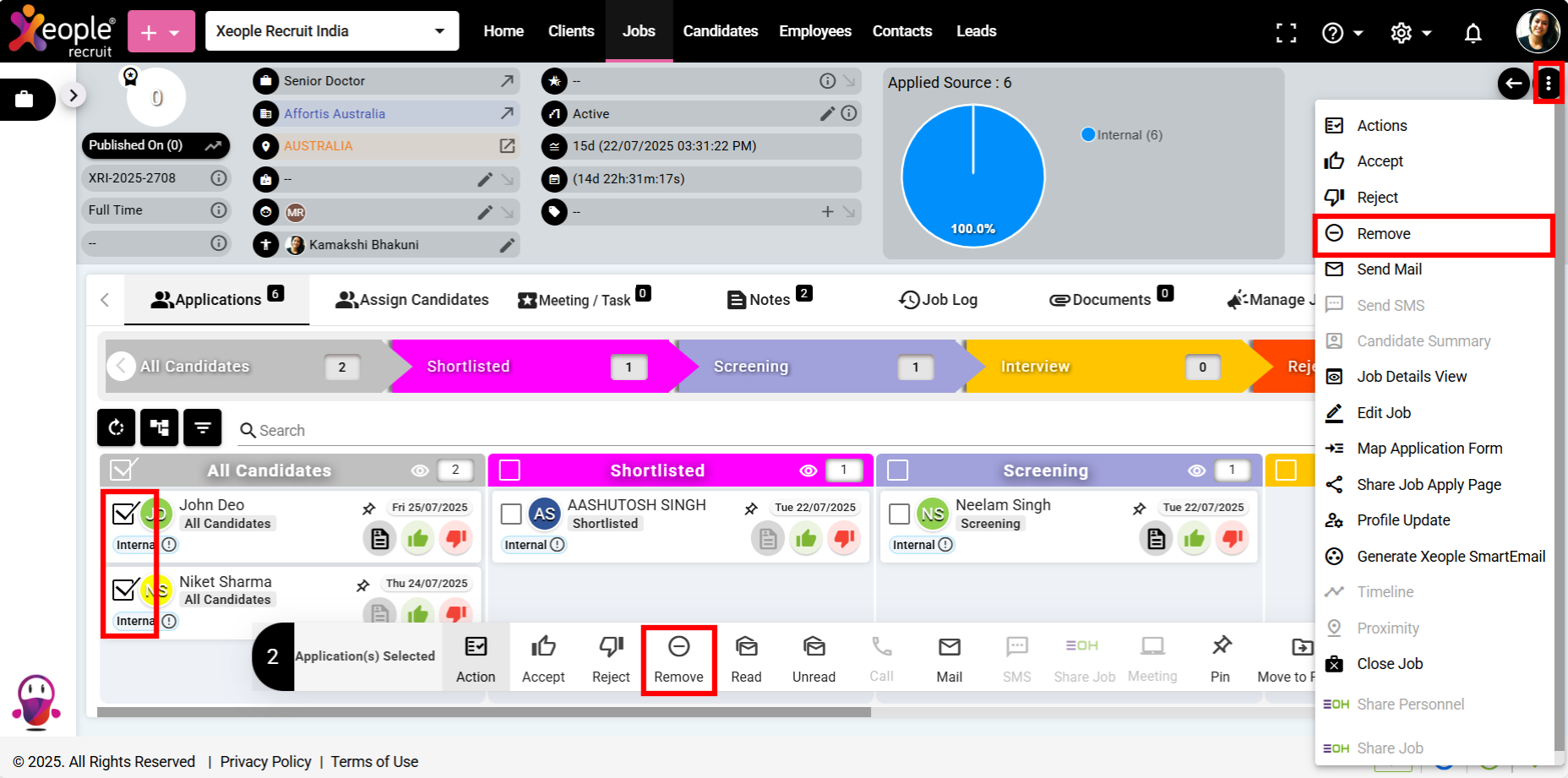The width and height of the screenshot is (1568, 778).
Task: Edit the job status pencil icon beside Active
Action: point(827,113)
